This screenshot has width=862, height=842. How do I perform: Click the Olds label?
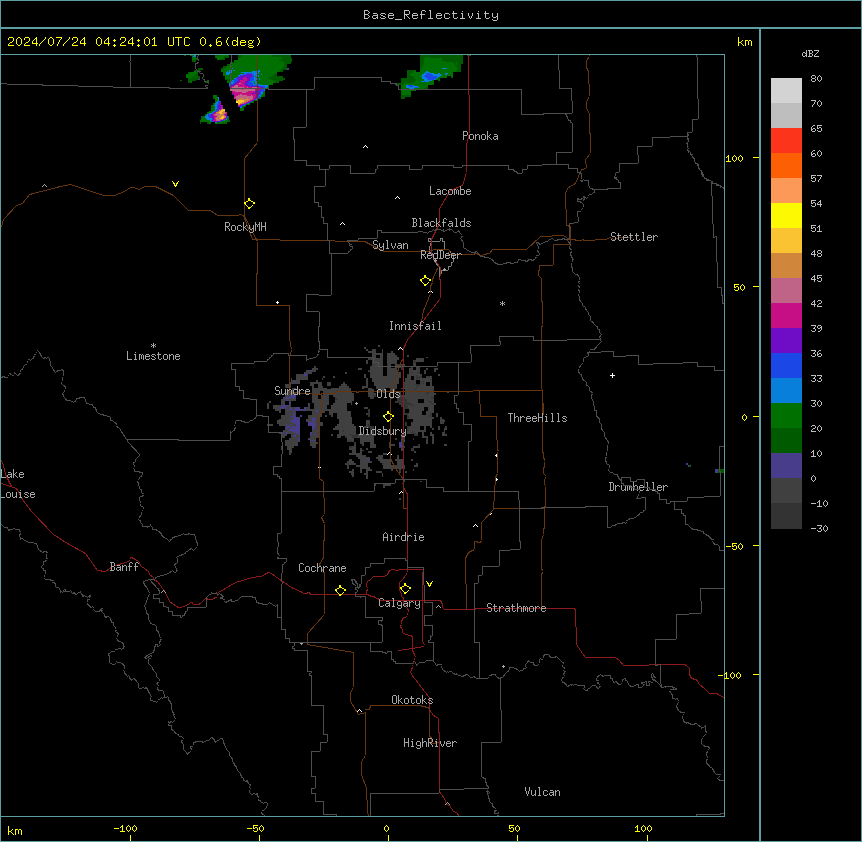pyautogui.click(x=388, y=394)
